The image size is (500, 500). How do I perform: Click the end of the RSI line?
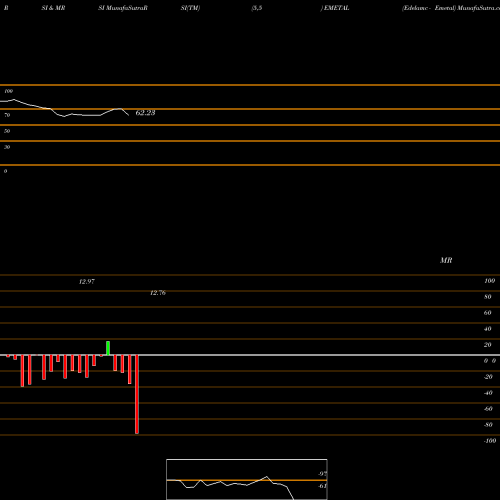click(x=129, y=115)
